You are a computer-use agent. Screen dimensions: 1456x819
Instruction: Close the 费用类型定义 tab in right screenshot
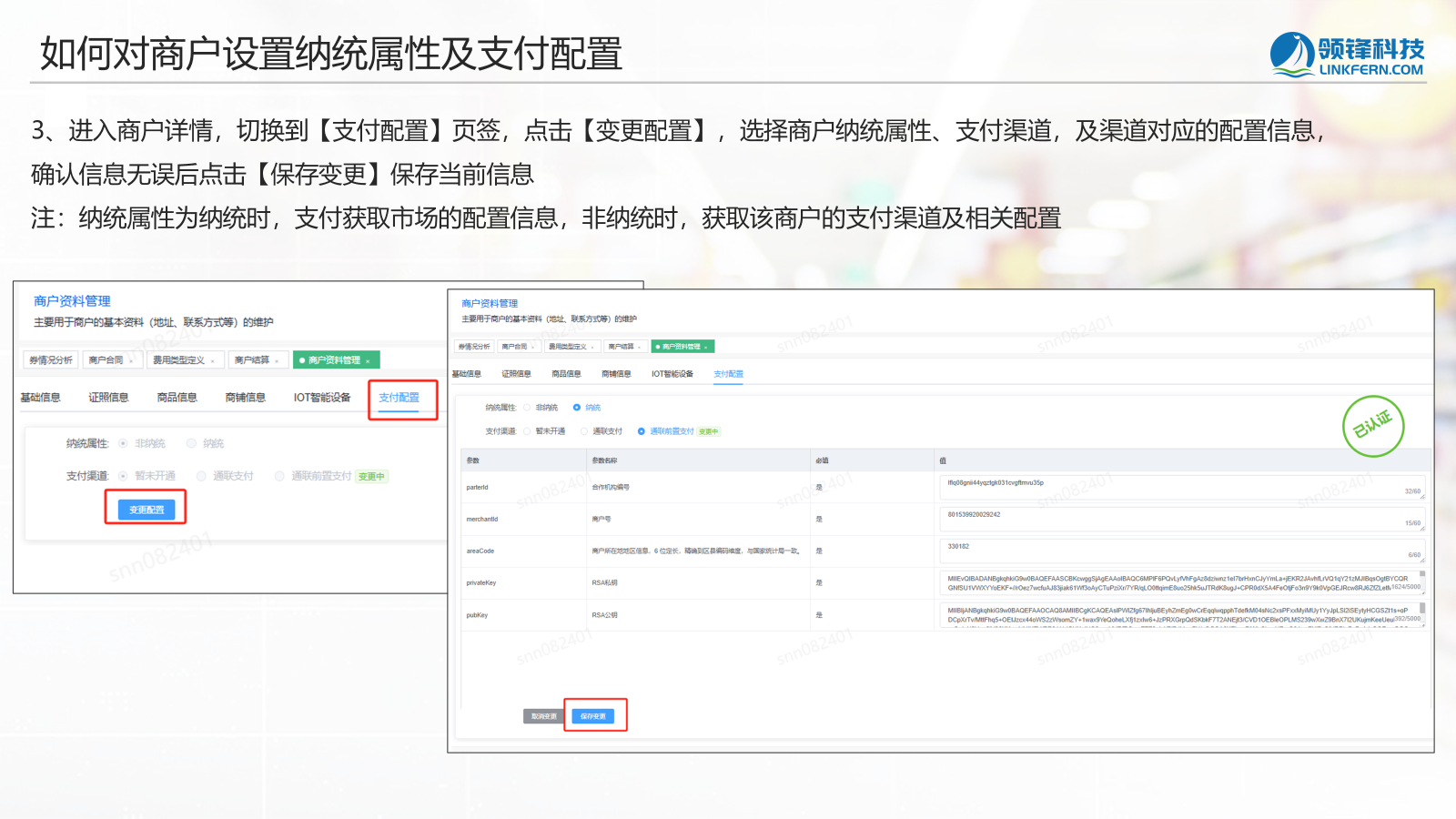[x=593, y=347]
